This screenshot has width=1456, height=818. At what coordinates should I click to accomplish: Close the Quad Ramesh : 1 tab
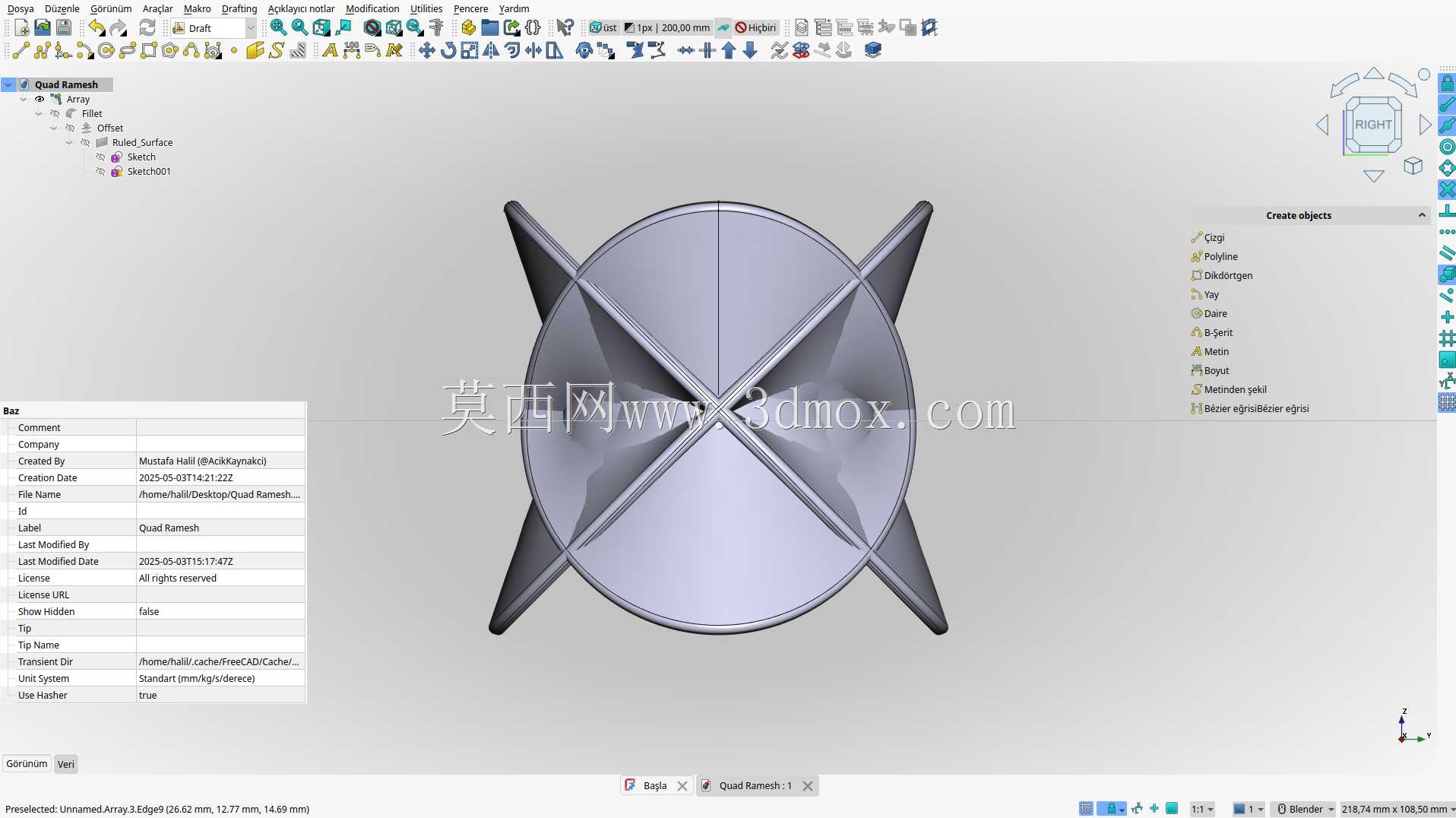pyautogui.click(x=808, y=786)
